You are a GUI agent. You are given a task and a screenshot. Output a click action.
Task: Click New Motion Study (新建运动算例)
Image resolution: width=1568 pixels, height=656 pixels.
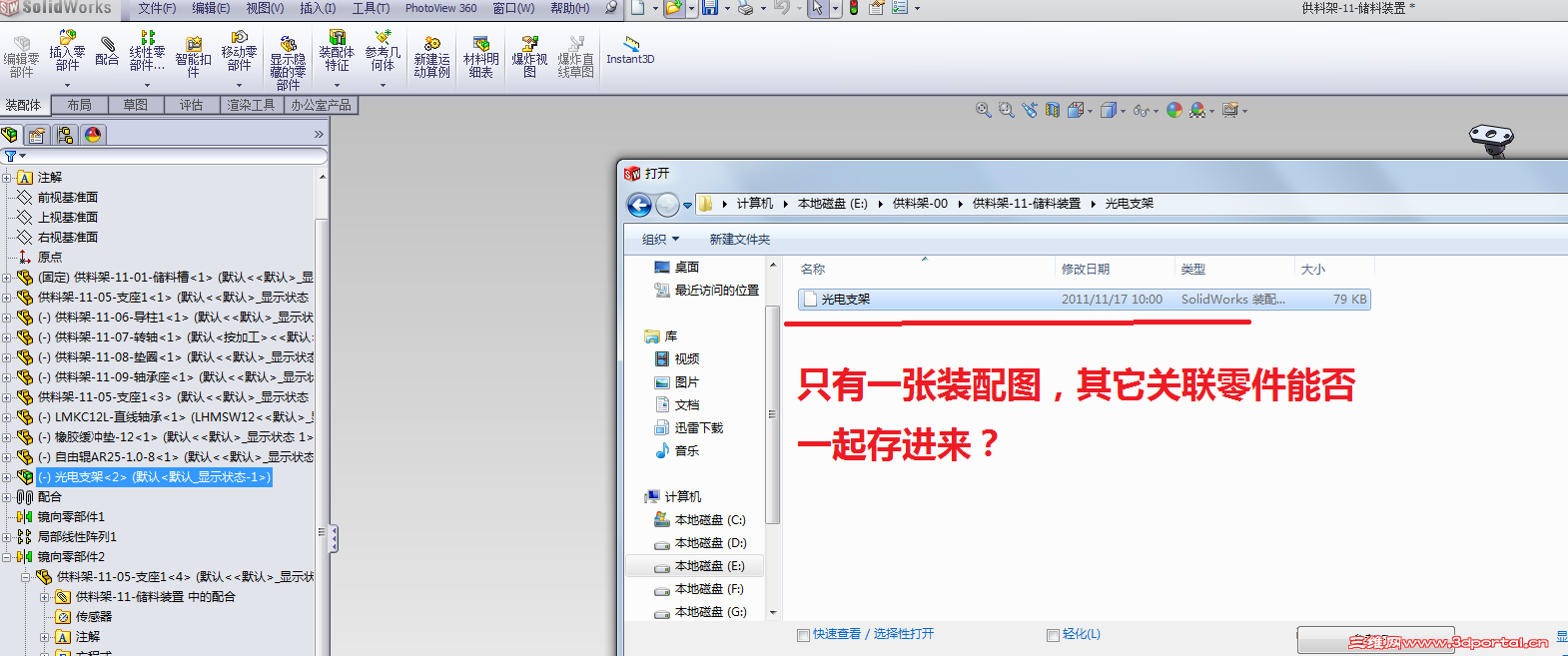coord(432,58)
